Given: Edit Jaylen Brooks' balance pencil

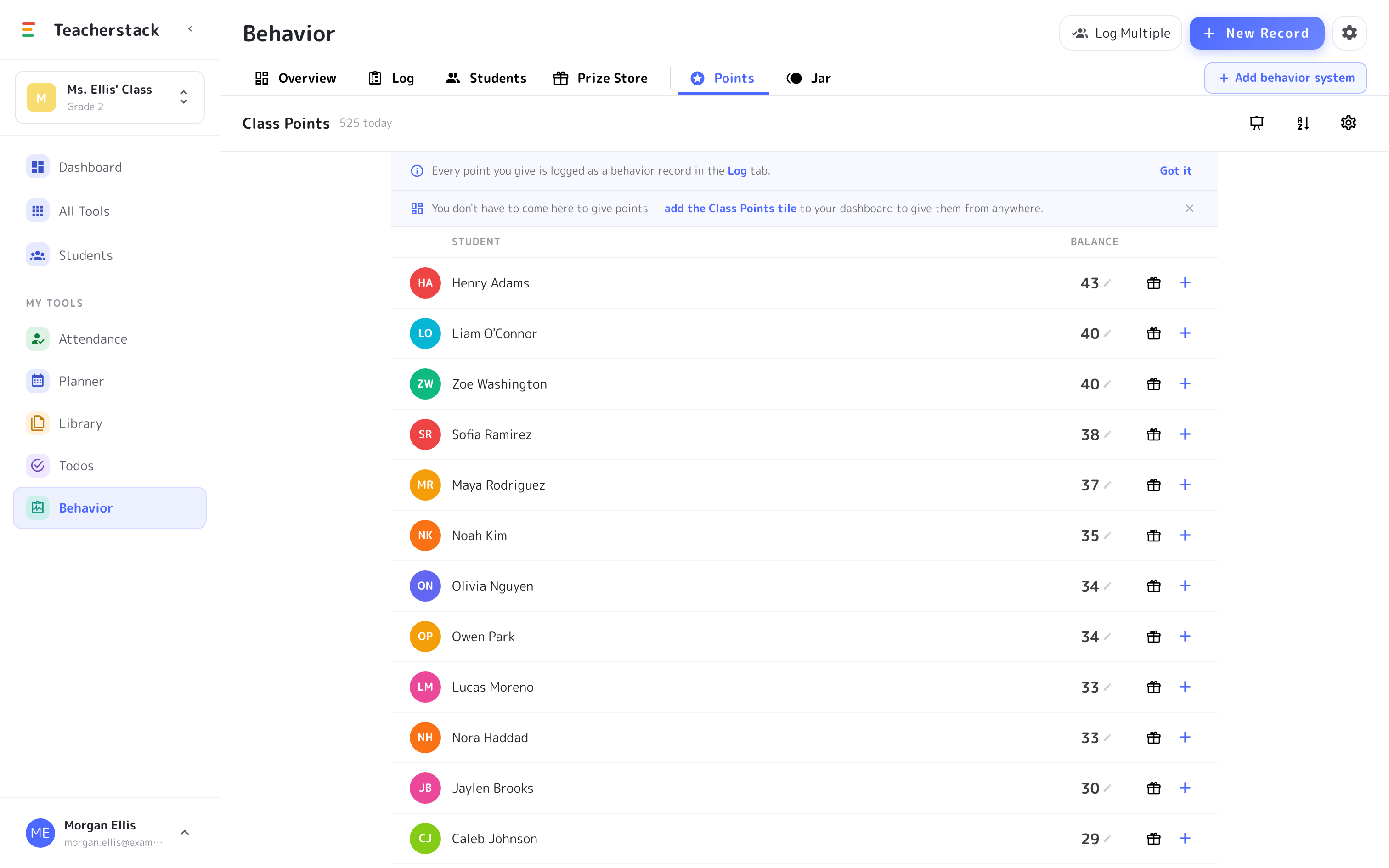Looking at the screenshot, I should [x=1108, y=788].
